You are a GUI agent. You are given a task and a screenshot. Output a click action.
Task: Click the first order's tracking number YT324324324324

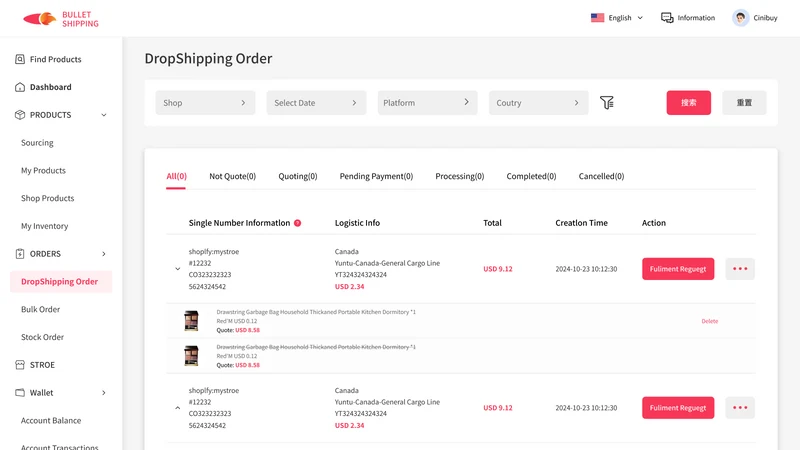[x=361, y=274]
